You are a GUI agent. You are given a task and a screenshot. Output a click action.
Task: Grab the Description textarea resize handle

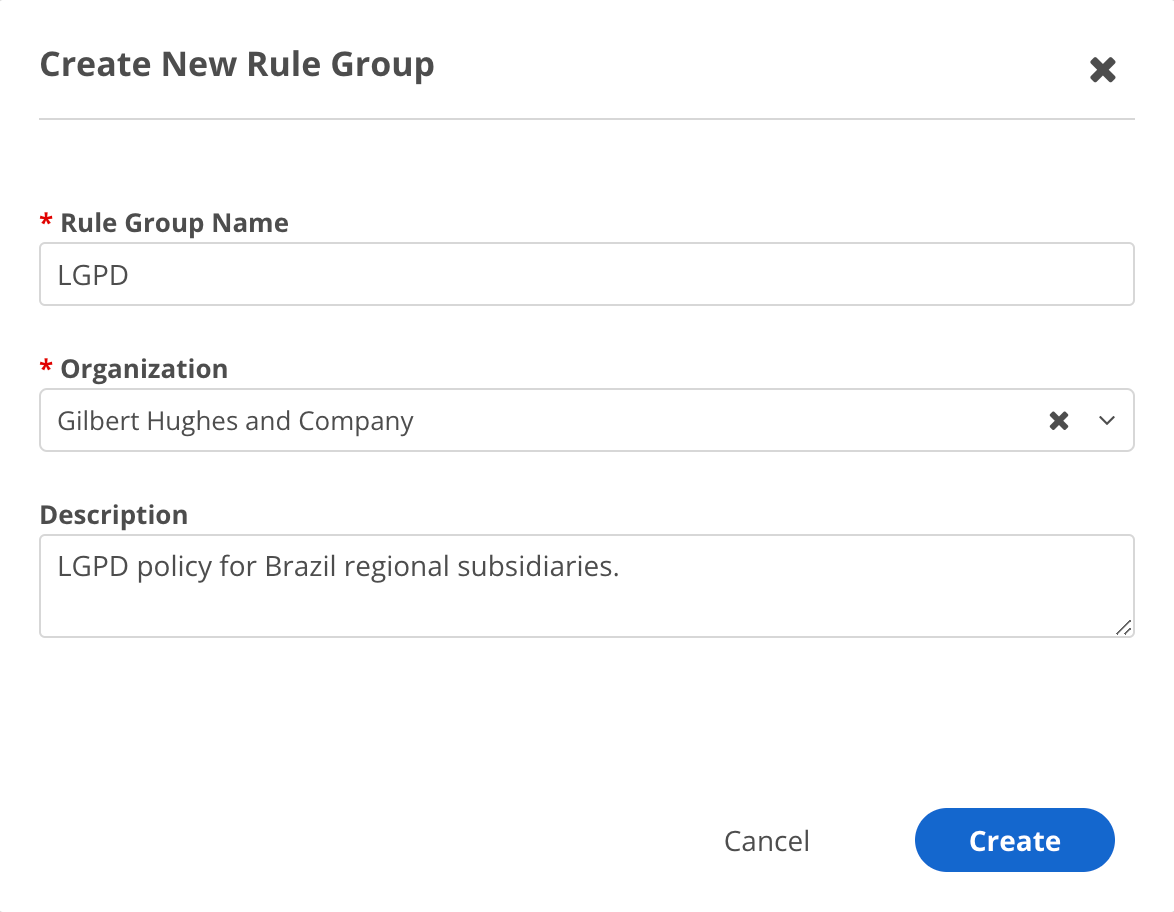[1123, 627]
